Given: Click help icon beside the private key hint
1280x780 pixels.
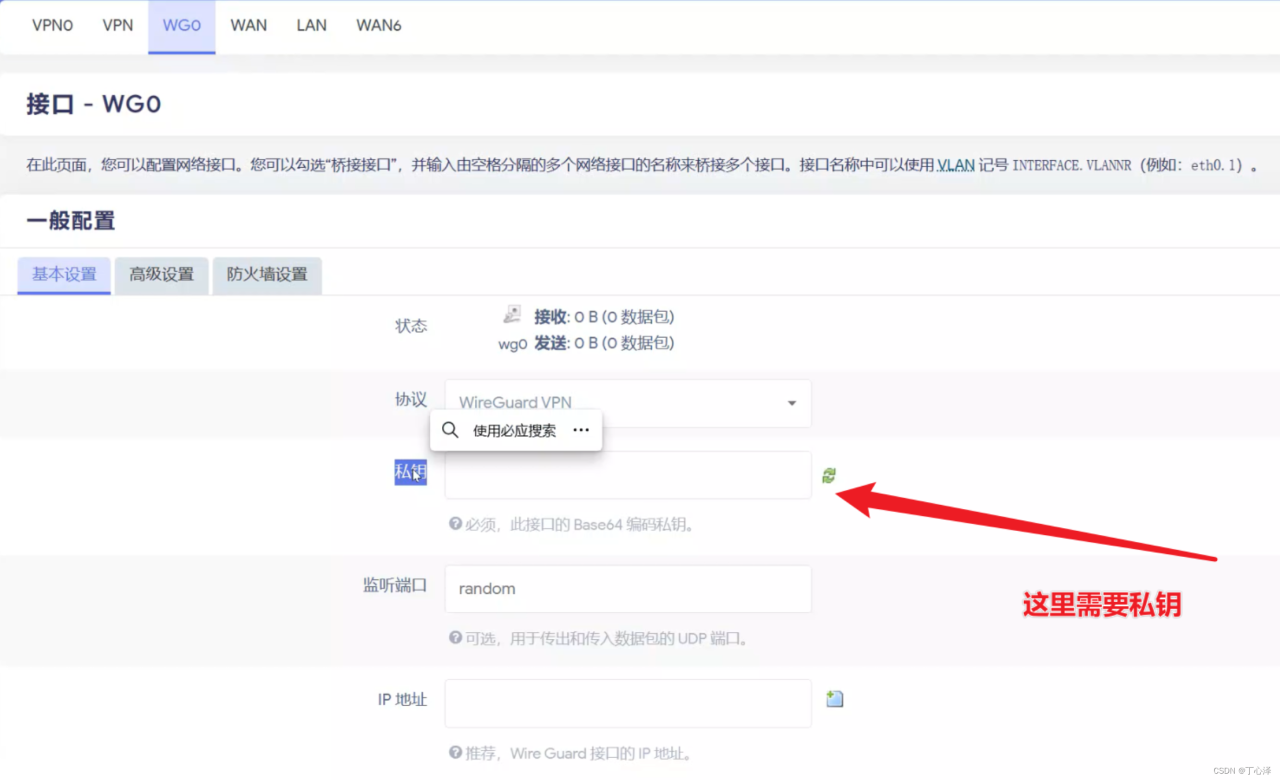Looking at the screenshot, I should click(455, 524).
